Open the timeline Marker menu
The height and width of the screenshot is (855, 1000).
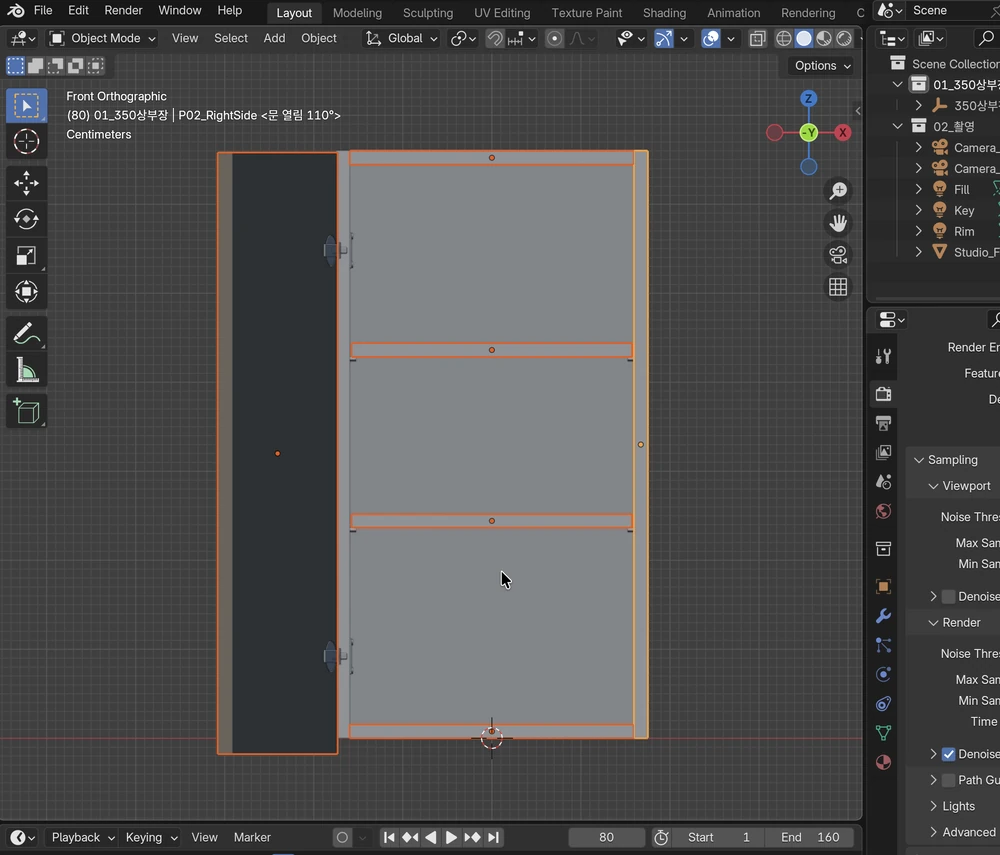(252, 837)
